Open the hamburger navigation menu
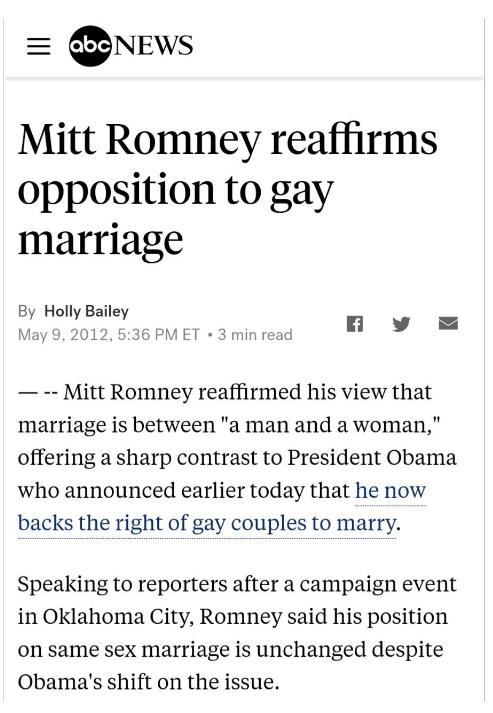The height and width of the screenshot is (713, 493). pos(39,46)
